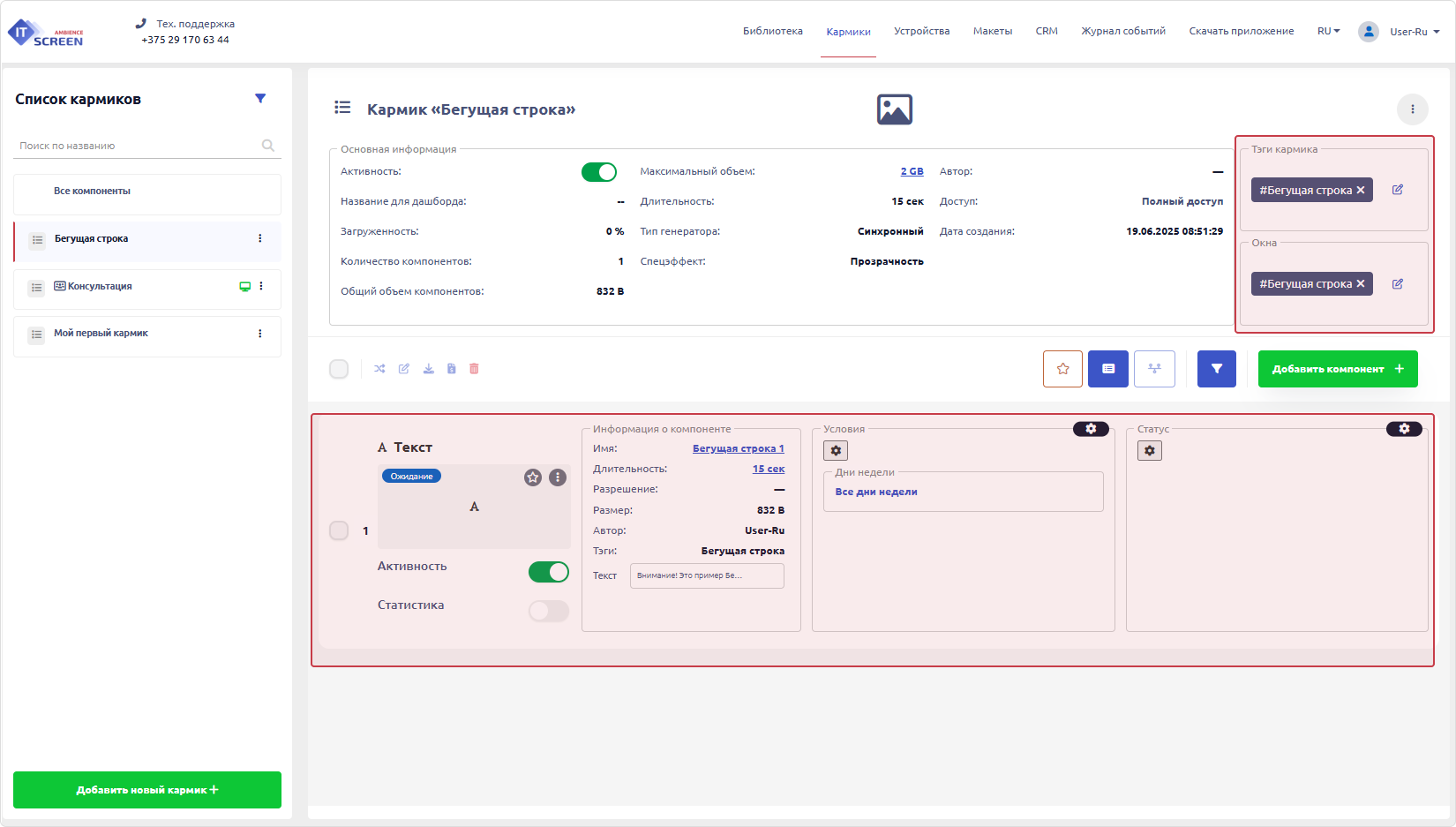Open the RU language dropdown
Viewport: 1456px width, 827px height.
pyautogui.click(x=1328, y=31)
